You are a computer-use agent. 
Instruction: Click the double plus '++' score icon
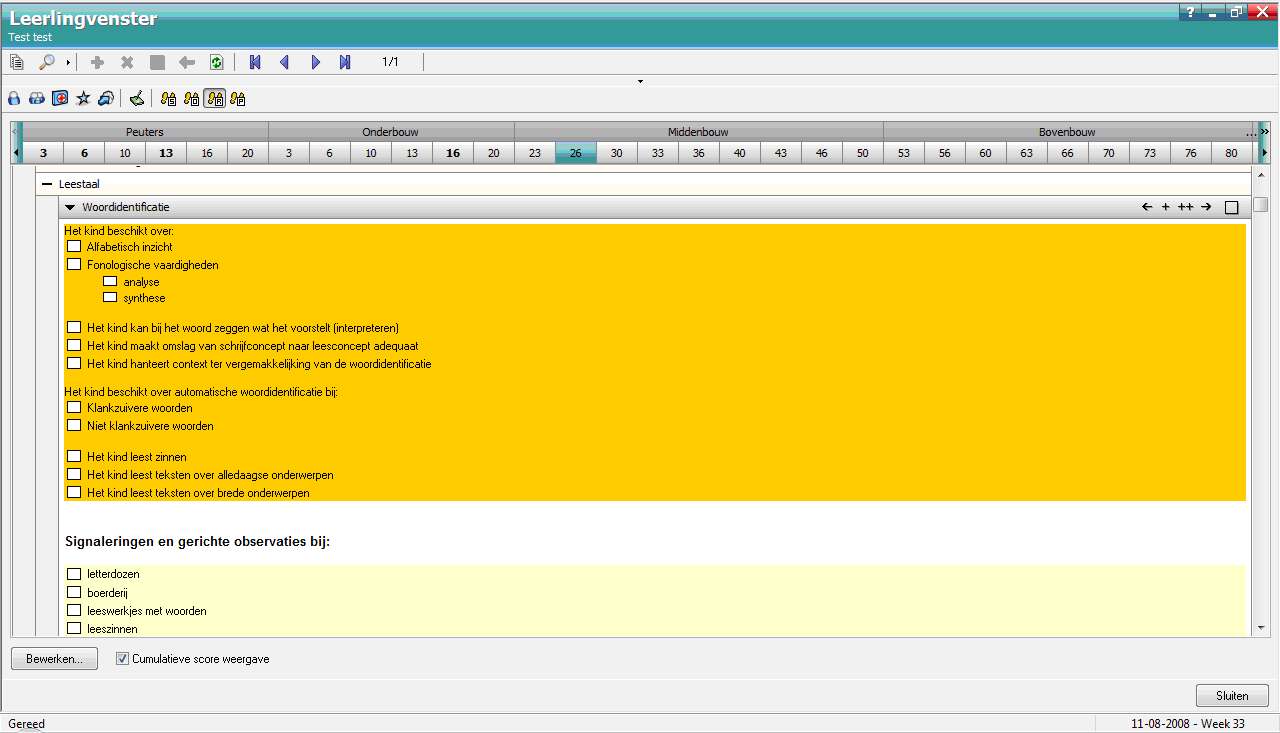[1185, 207]
